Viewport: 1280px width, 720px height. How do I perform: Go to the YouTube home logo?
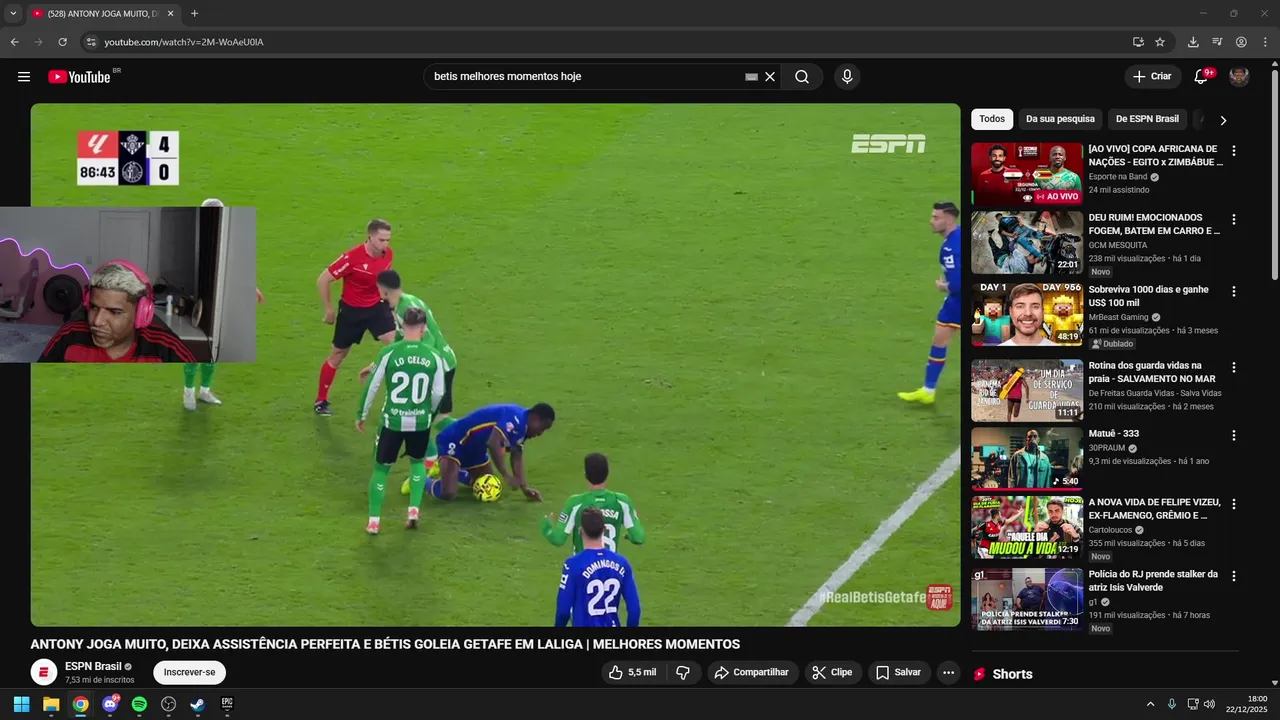[x=79, y=77]
